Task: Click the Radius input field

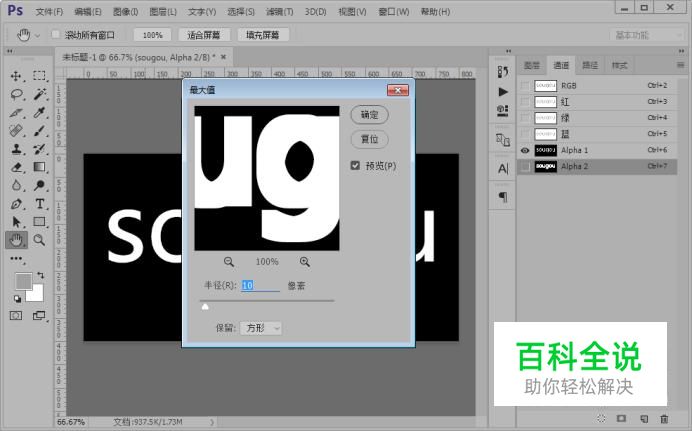Action: click(x=260, y=285)
